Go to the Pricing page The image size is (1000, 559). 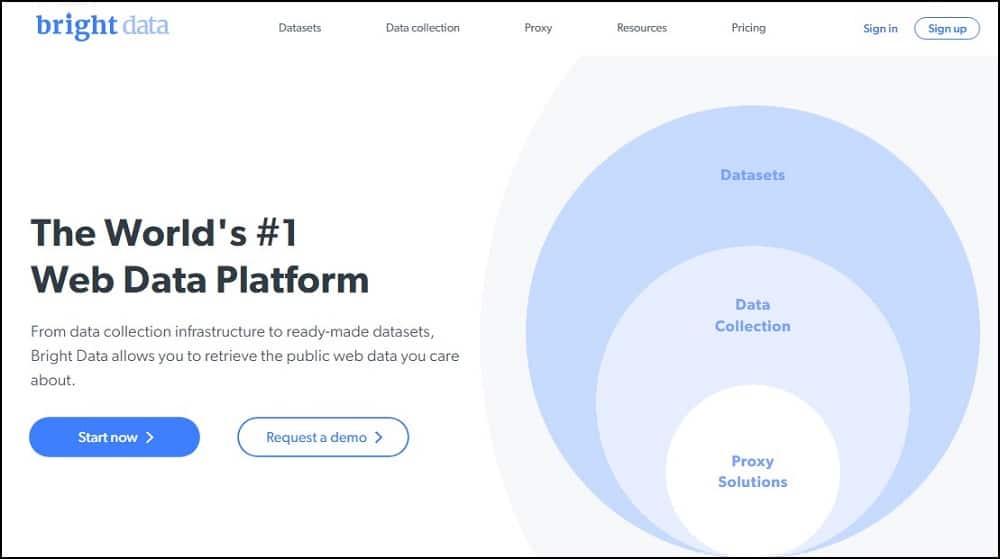pyautogui.click(x=748, y=28)
